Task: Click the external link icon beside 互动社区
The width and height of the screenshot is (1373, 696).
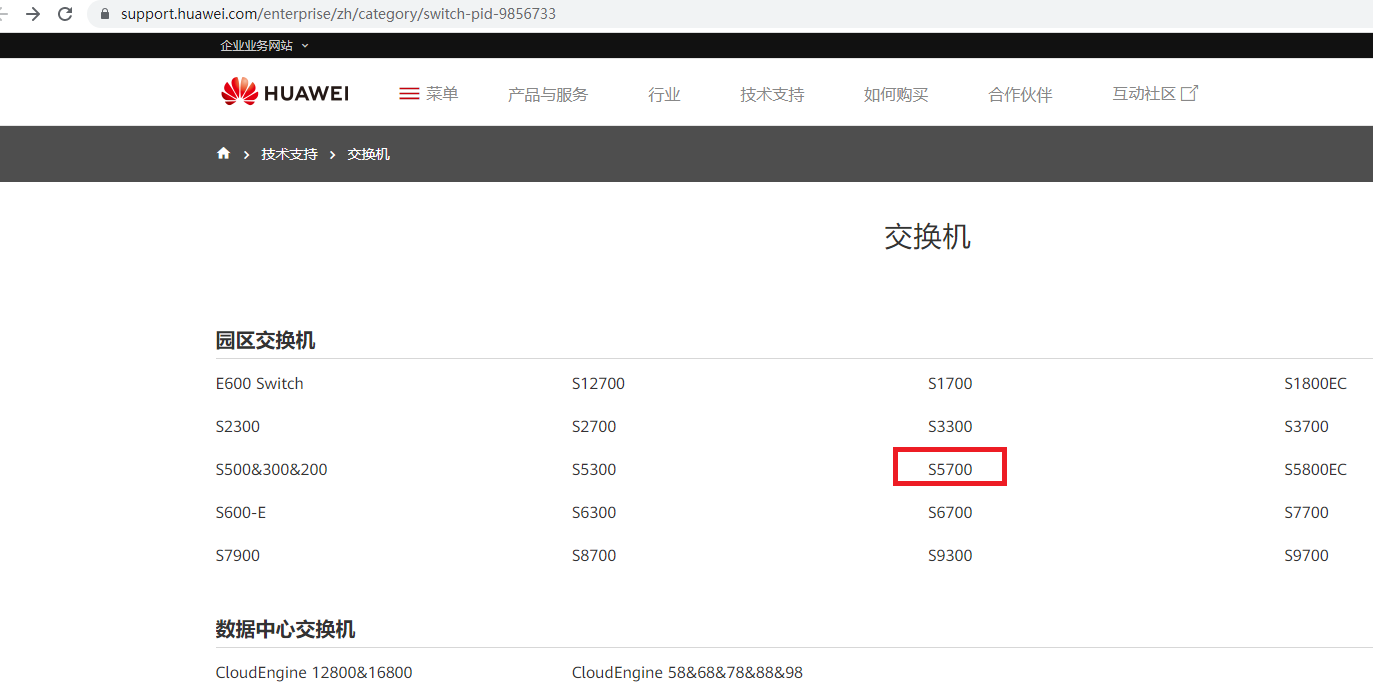Action: pyautogui.click(x=1189, y=93)
